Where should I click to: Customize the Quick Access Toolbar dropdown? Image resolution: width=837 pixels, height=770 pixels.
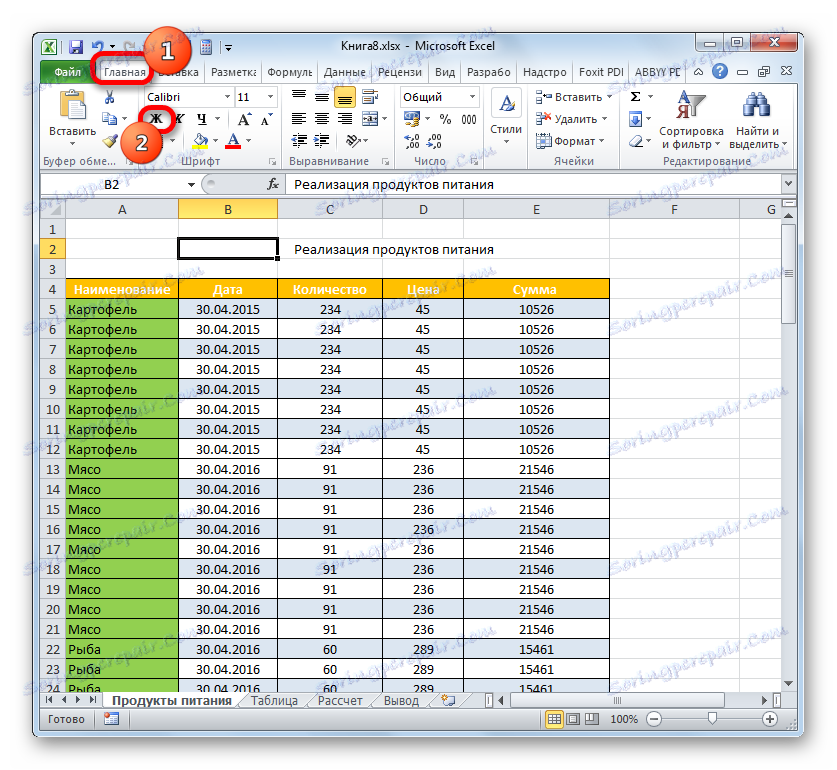228,48
